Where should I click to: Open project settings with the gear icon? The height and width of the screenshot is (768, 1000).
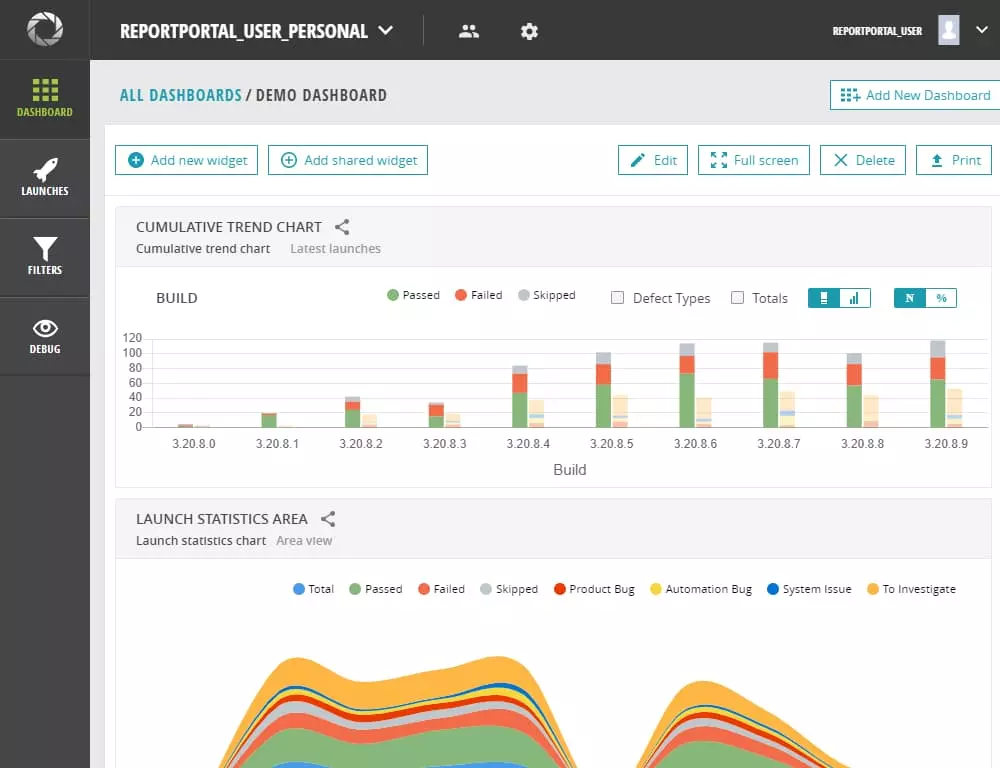tap(529, 31)
